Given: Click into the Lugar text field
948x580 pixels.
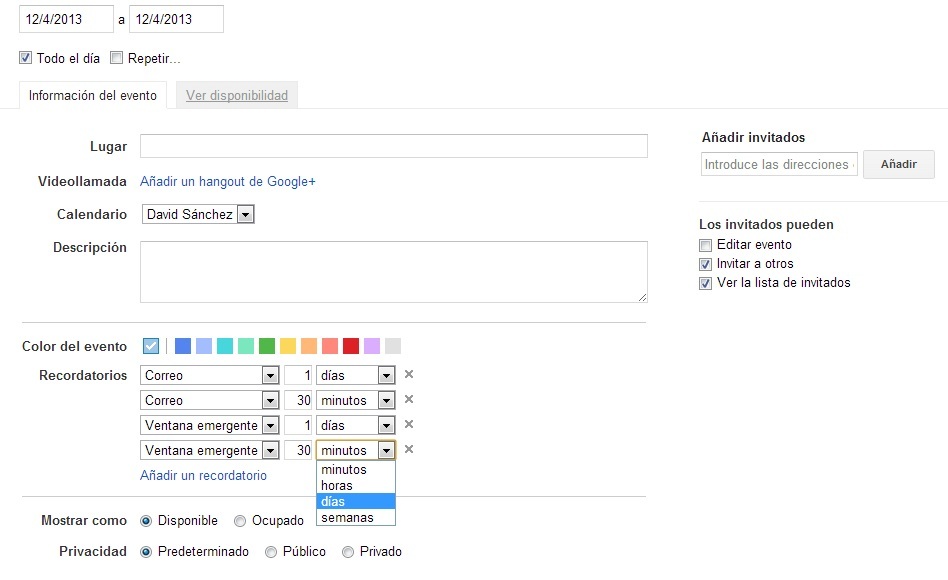Looking at the screenshot, I should (393, 147).
